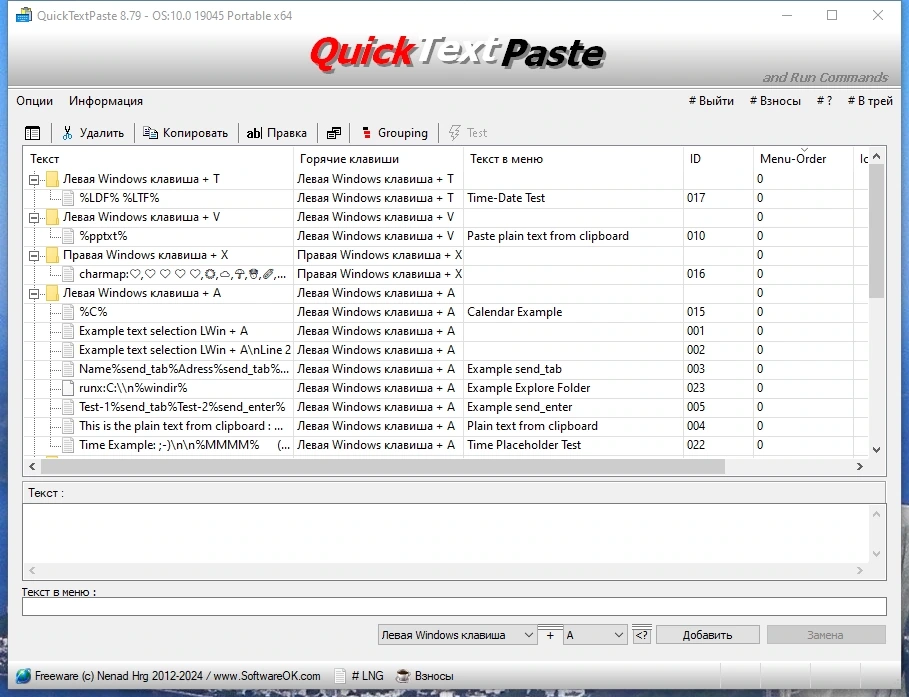Click the list's scroll down arrow
Image resolution: width=909 pixels, height=697 pixels.
pos(877,449)
